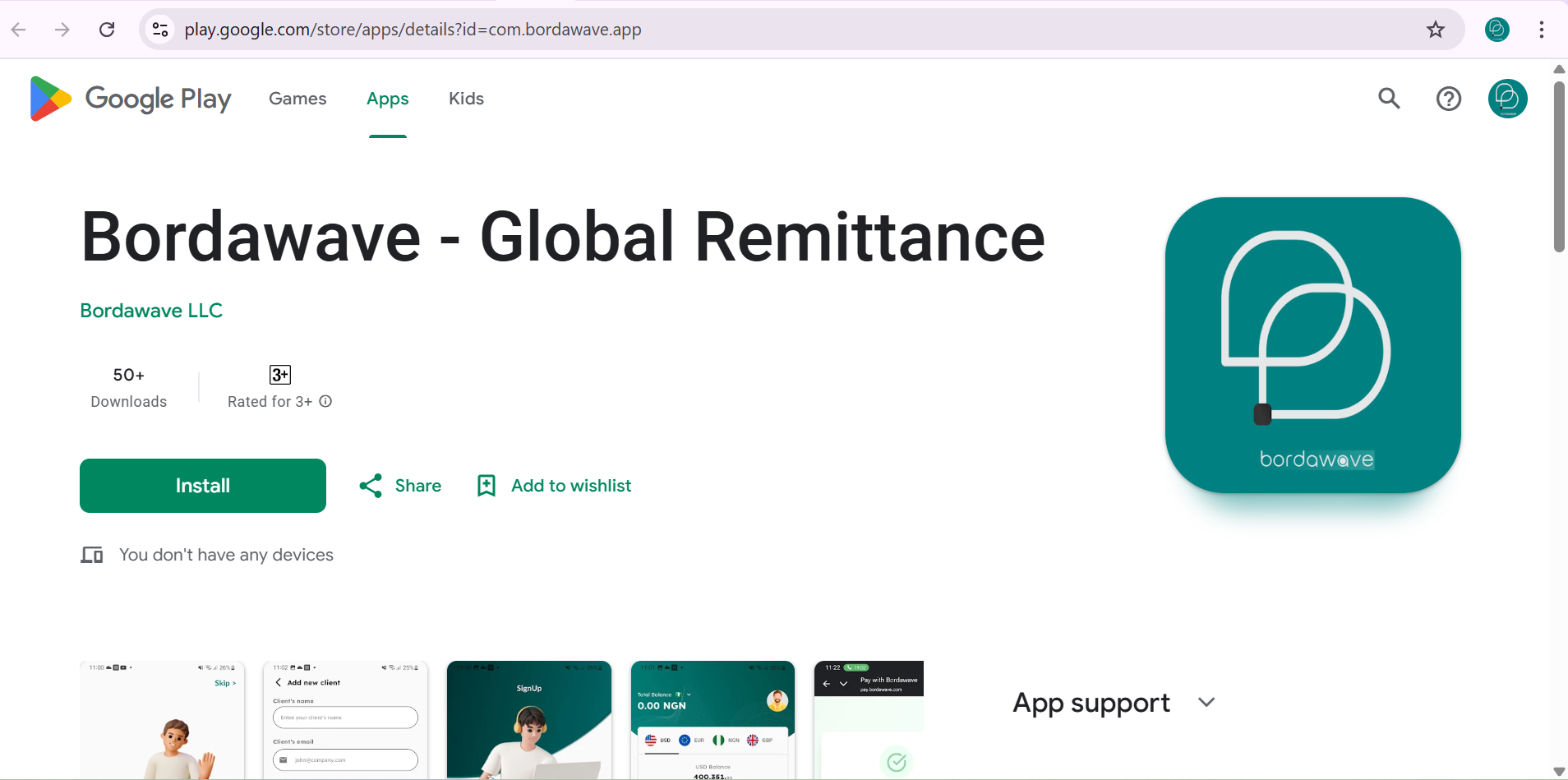
Task: Click the 3+ rating badge
Action: (280, 375)
